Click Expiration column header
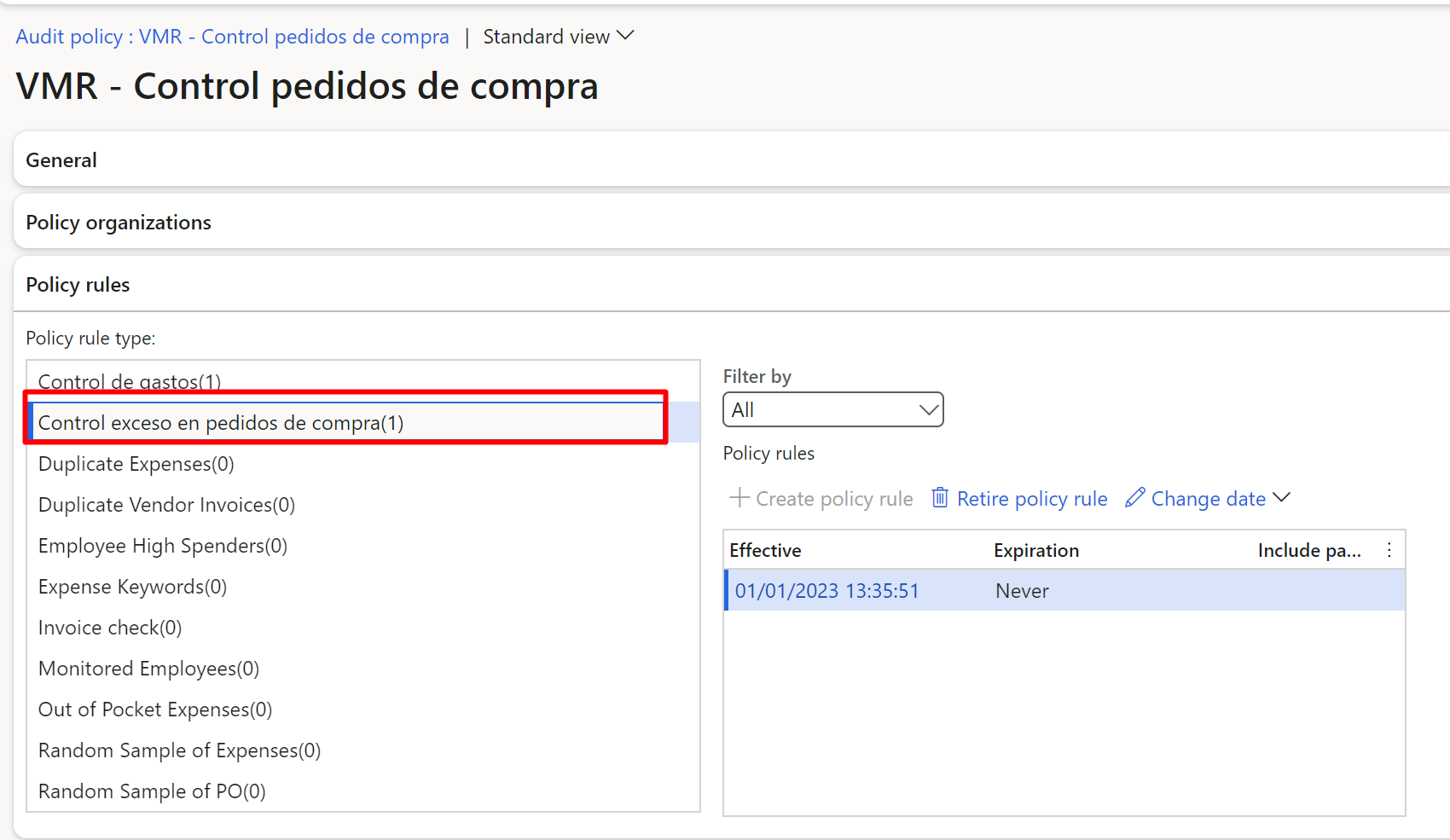The height and width of the screenshot is (840, 1450). point(1036,550)
